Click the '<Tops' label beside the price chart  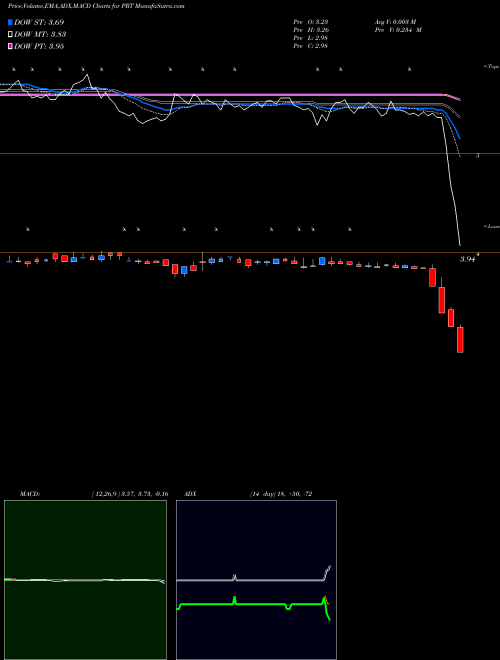point(492,67)
